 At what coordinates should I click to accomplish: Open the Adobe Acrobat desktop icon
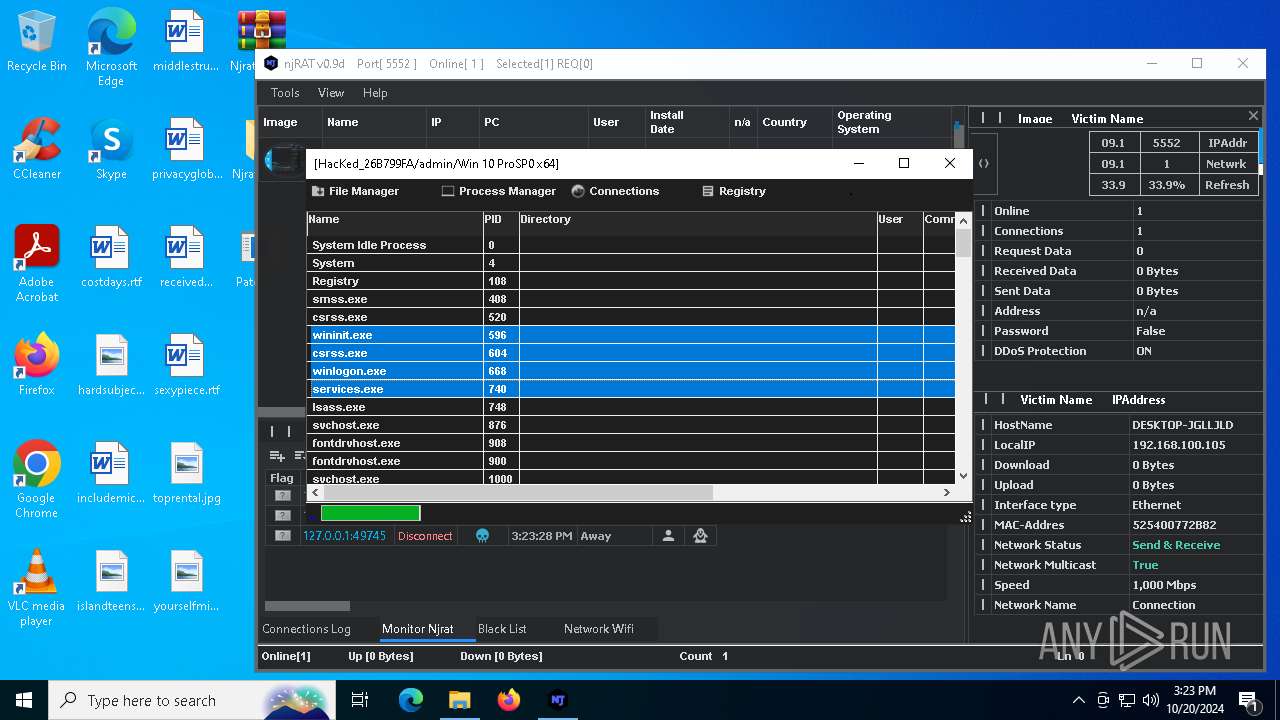click(x=37, y=264)
